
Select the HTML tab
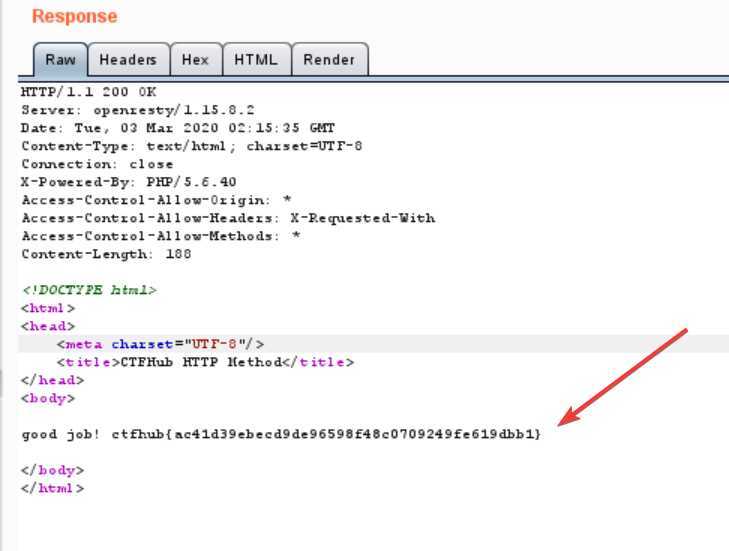(257, 60)
